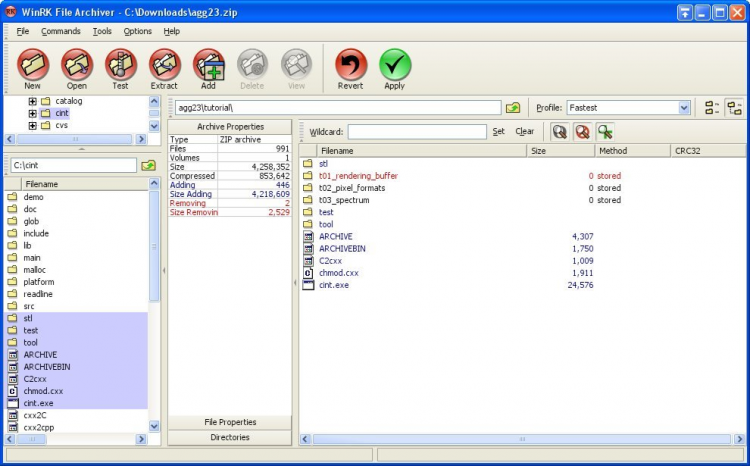Click up-folder icon next to C:\cint path
This screenshot has height=466, width=750.
point(149,165)
